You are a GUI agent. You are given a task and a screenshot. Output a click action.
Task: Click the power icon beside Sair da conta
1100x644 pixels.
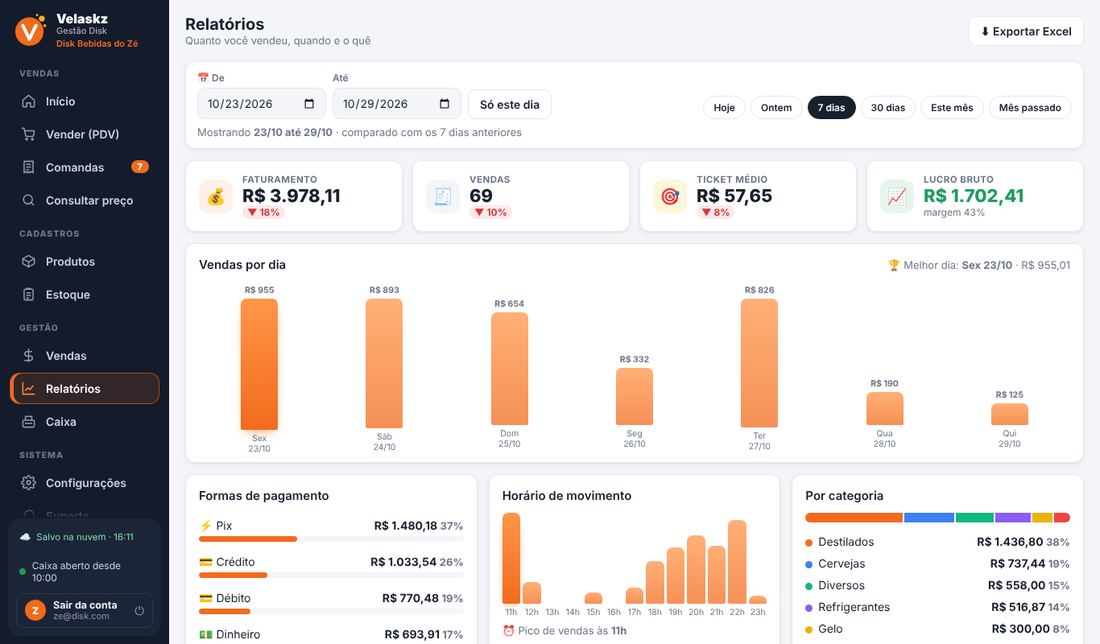pyautogui.click(x=139, y=610)
